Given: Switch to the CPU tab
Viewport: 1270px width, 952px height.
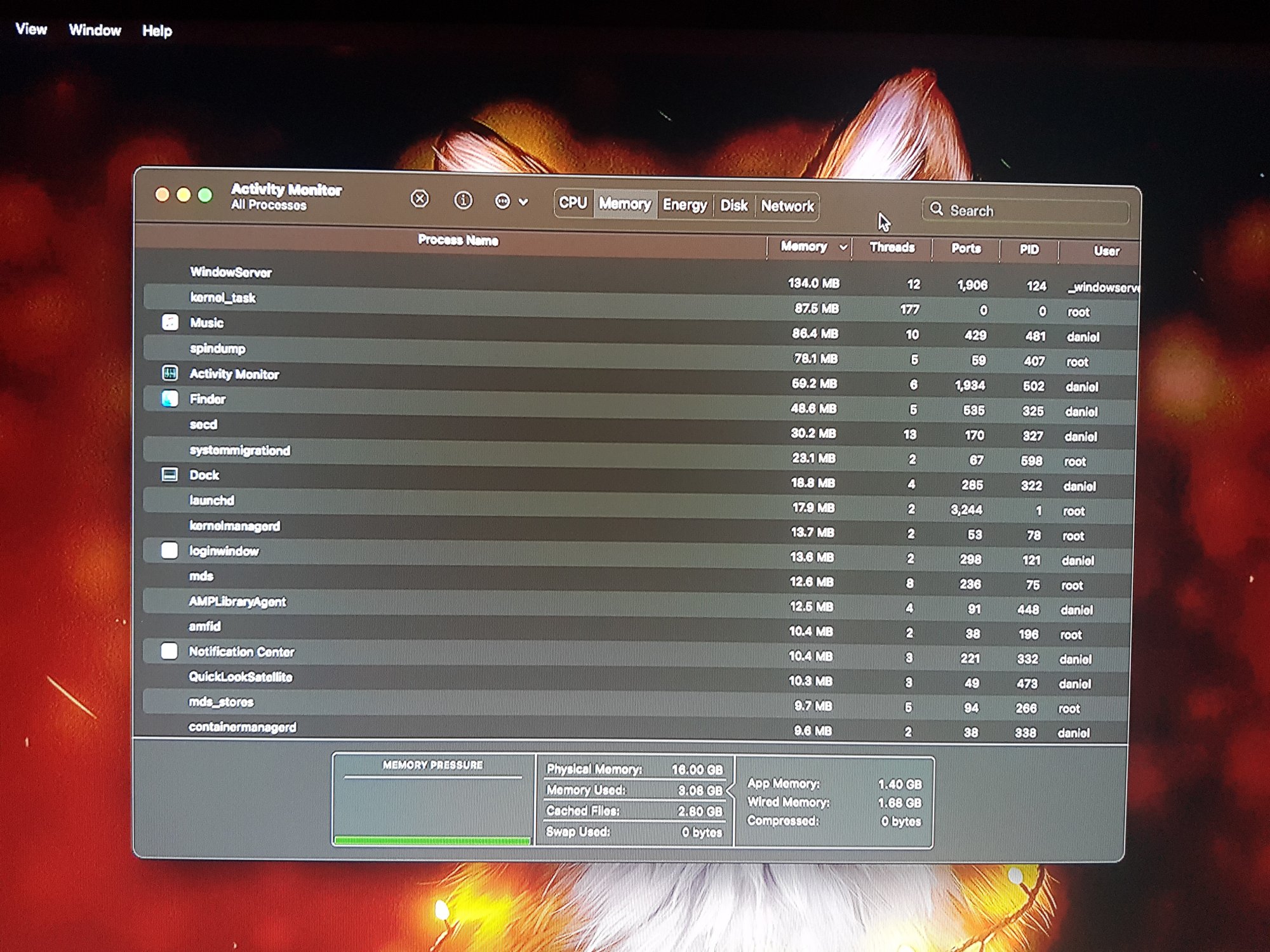Looking at the screenshot, I should click(573, 202).
